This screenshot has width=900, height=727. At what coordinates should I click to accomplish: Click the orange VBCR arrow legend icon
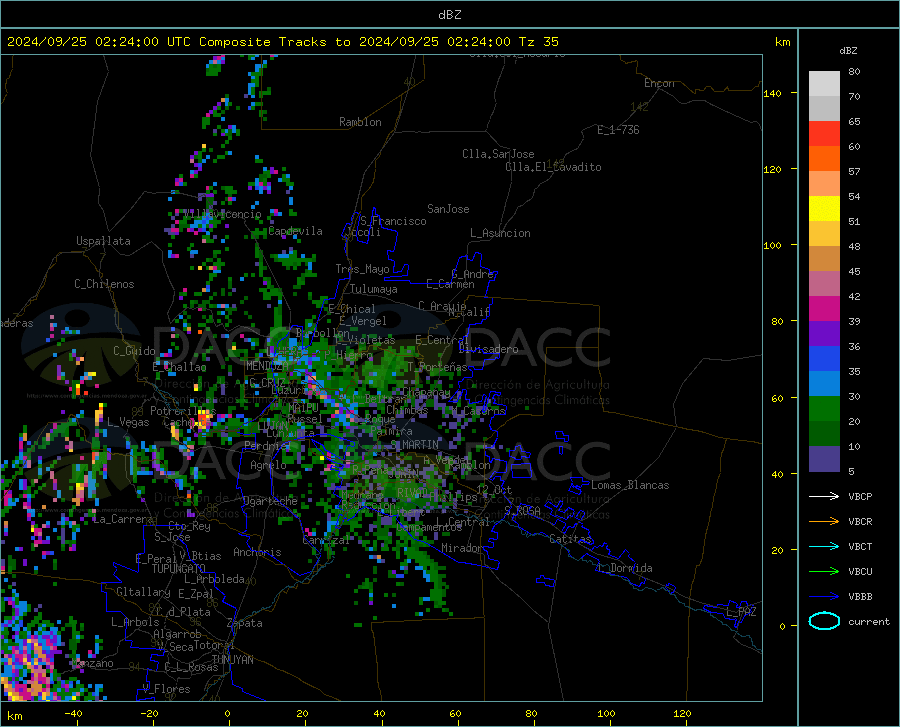[x=824, y=522]
